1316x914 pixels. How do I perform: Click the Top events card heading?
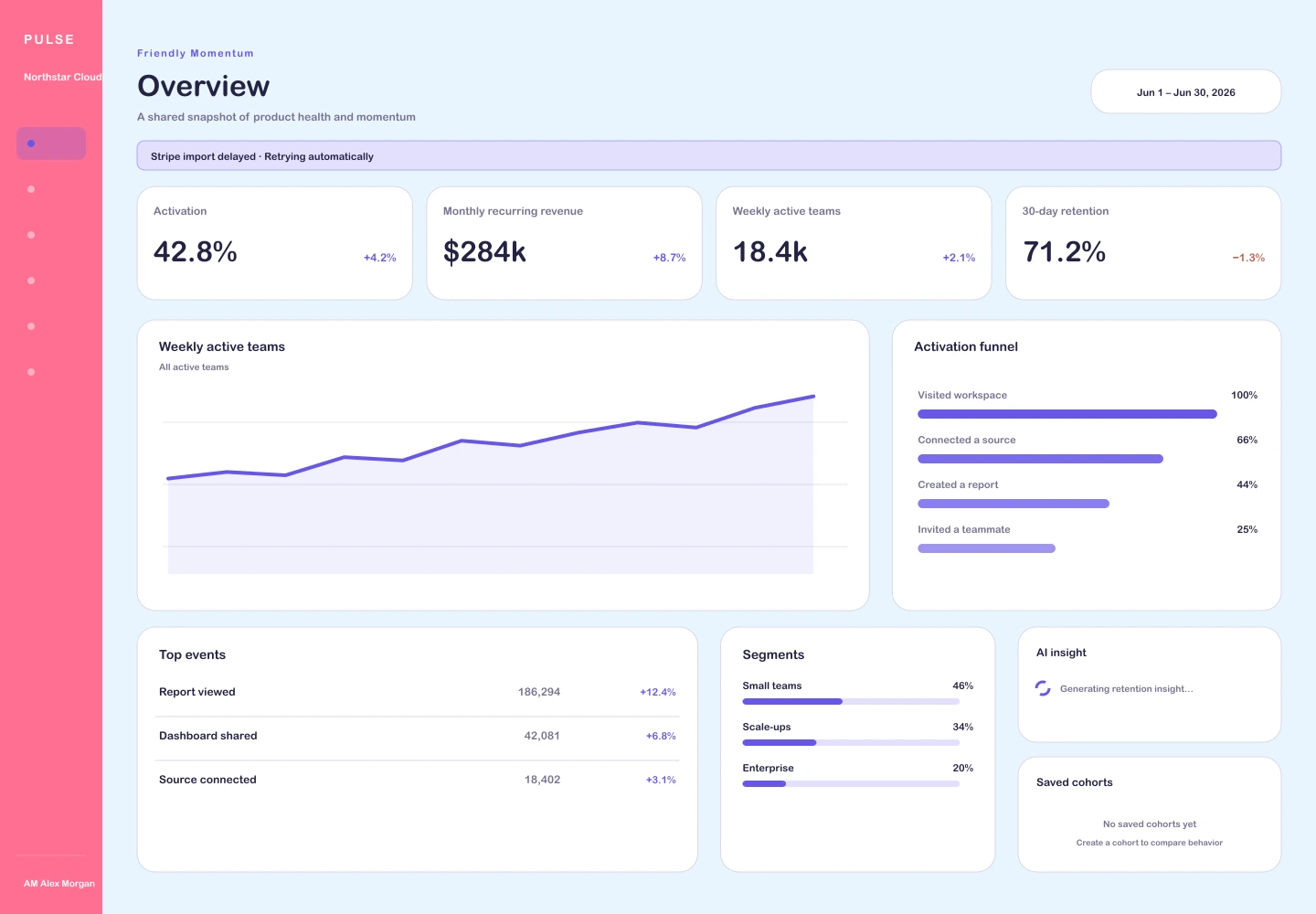tap(192, 654)
